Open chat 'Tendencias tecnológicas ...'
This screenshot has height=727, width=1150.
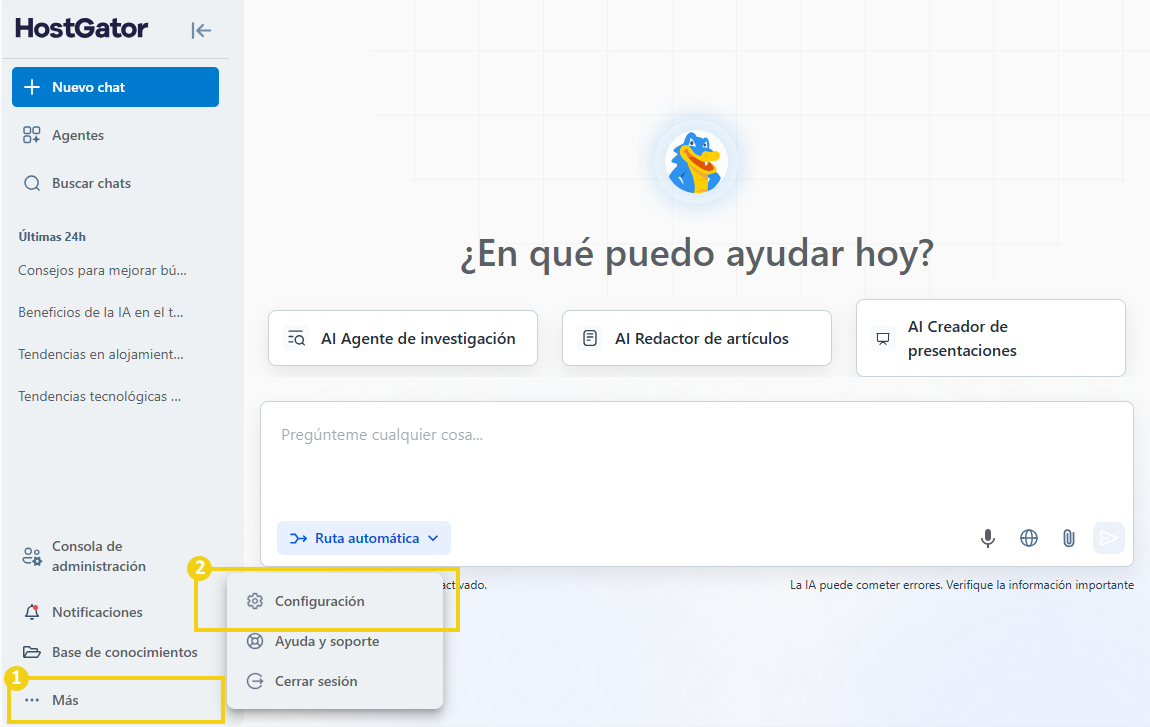click(100, 396)
